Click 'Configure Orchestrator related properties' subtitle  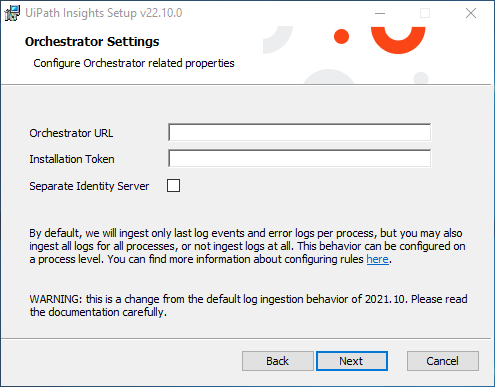point(134,63)
